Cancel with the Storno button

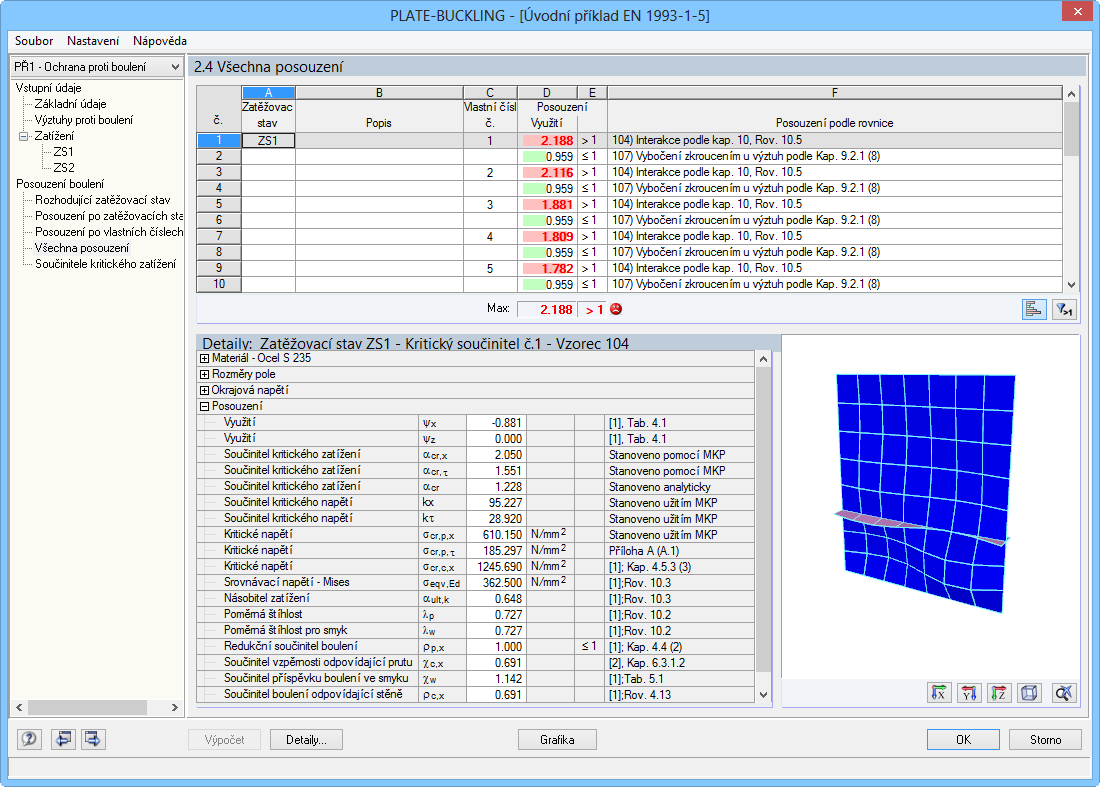(1045, 739)
